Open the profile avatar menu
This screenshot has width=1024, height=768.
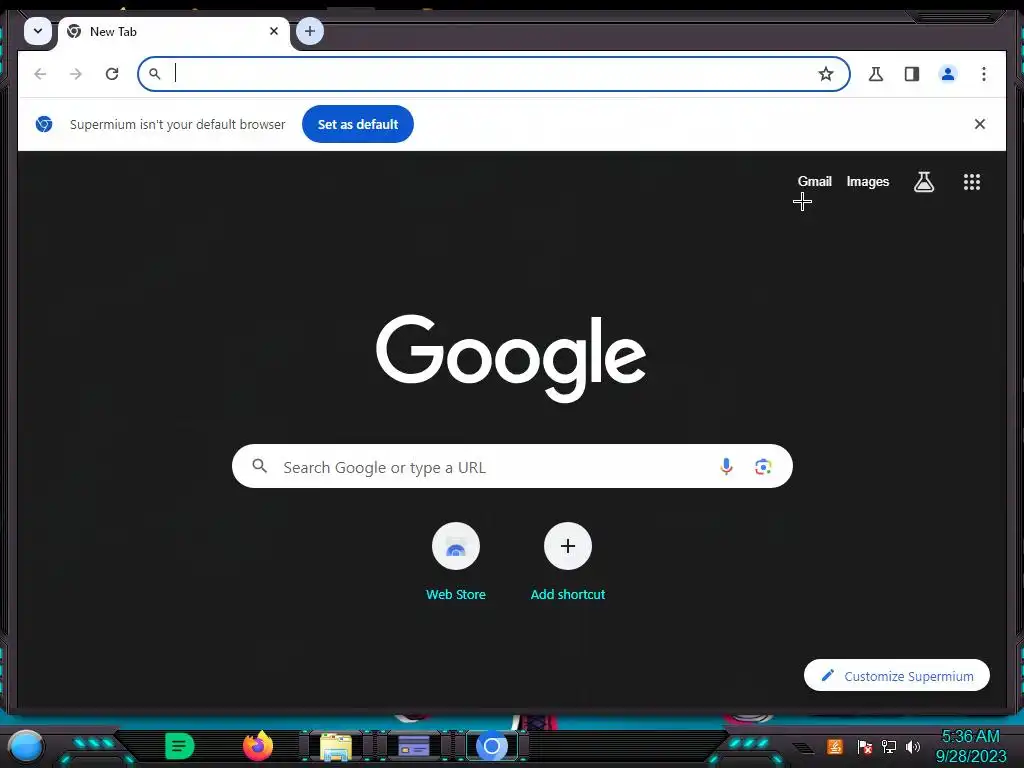pos(948,74)
